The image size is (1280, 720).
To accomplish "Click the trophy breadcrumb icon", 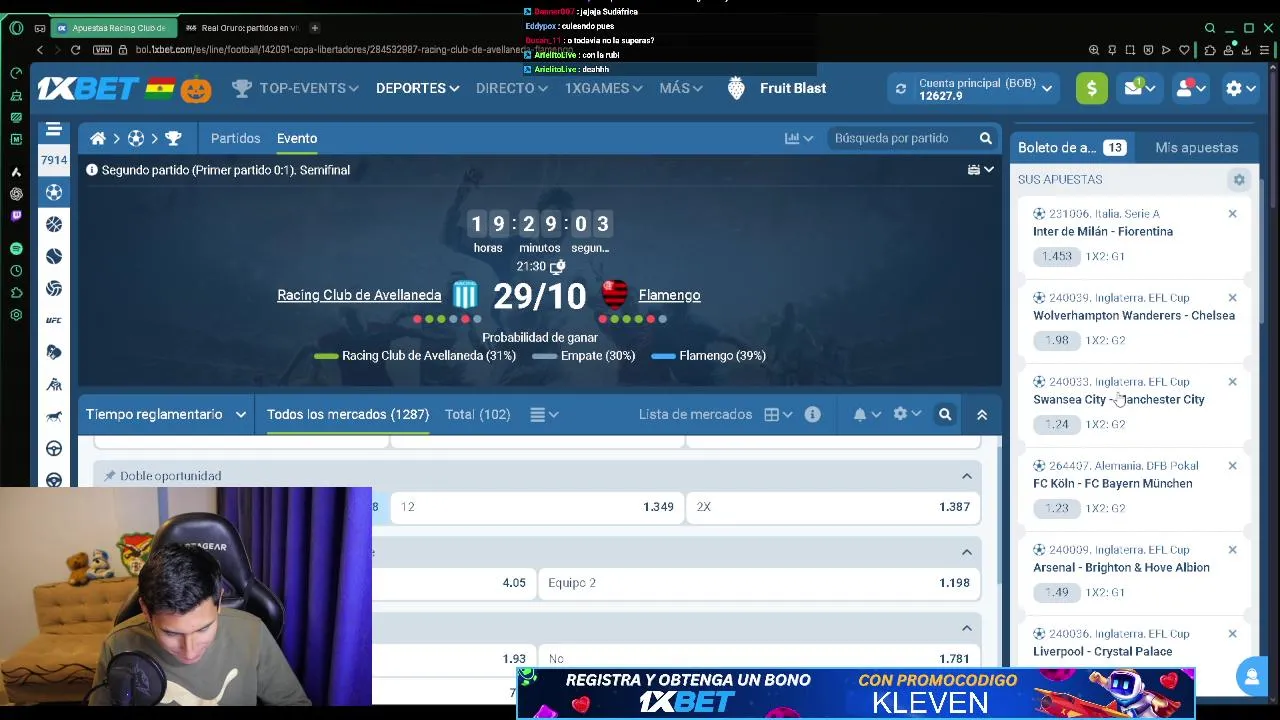I will (x=173, y=138).
